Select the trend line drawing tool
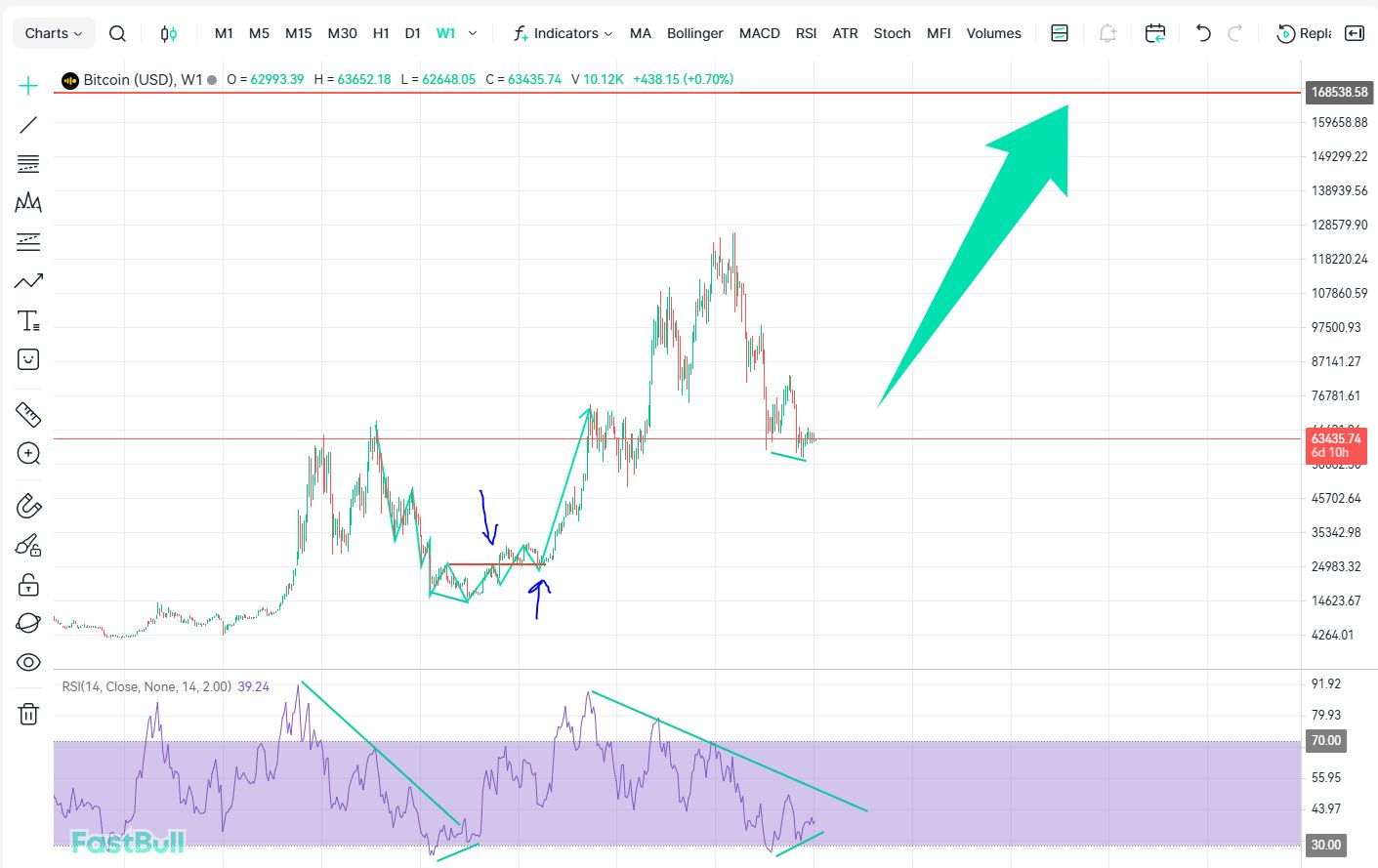 (x=28, y=125)
